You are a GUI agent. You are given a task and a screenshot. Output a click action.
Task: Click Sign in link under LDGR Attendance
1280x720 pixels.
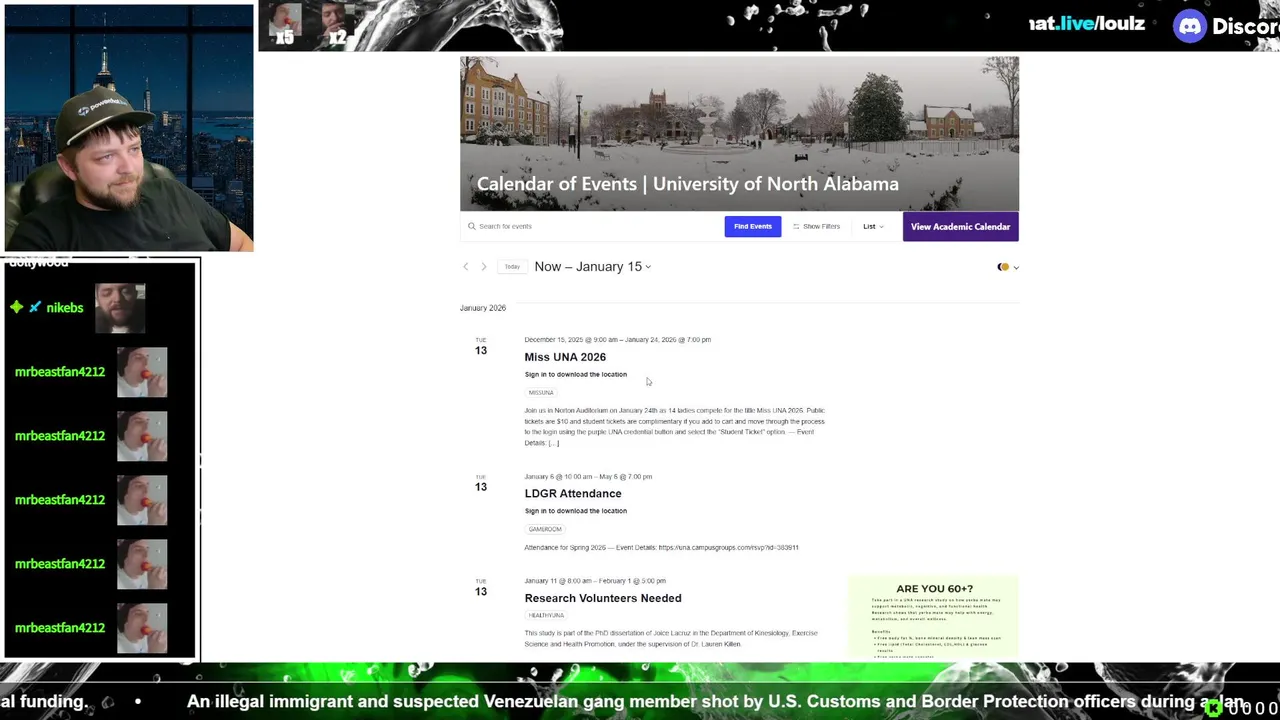pos(576,511)
